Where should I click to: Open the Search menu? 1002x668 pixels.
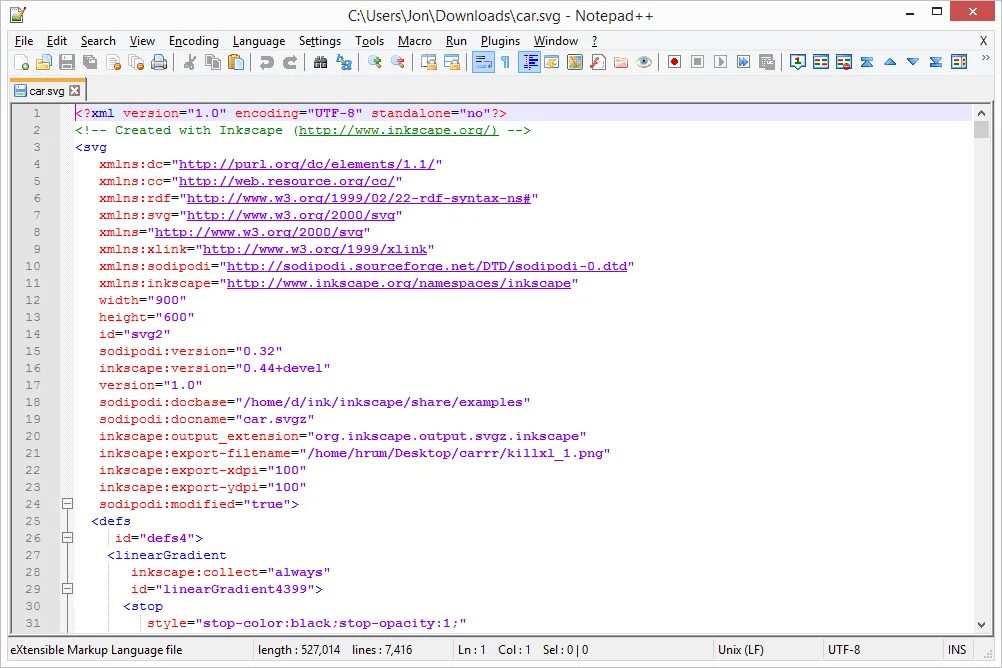pos(98,41)
